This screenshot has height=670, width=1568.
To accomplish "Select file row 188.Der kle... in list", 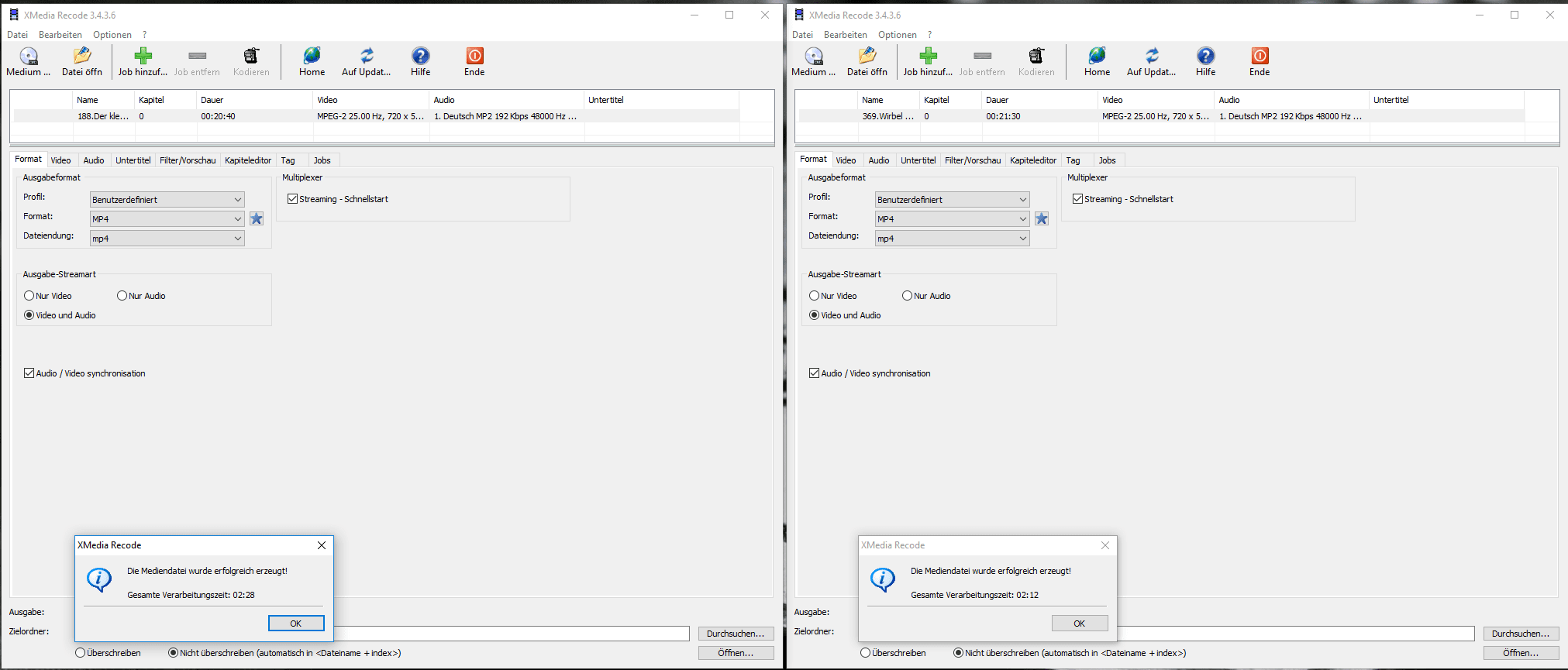I will pyautogui.click(x=376, y=116).
